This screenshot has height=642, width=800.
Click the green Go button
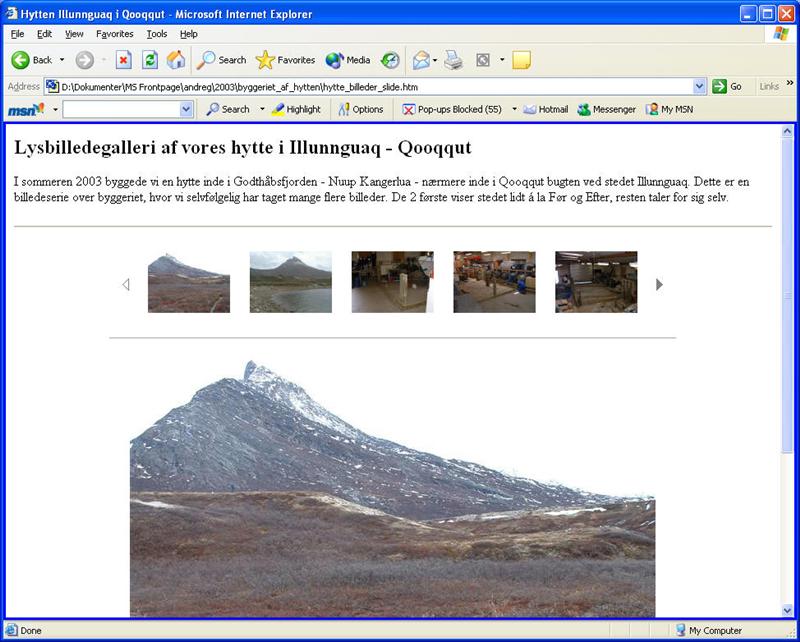pyautogui.click(x=727, y=87)
